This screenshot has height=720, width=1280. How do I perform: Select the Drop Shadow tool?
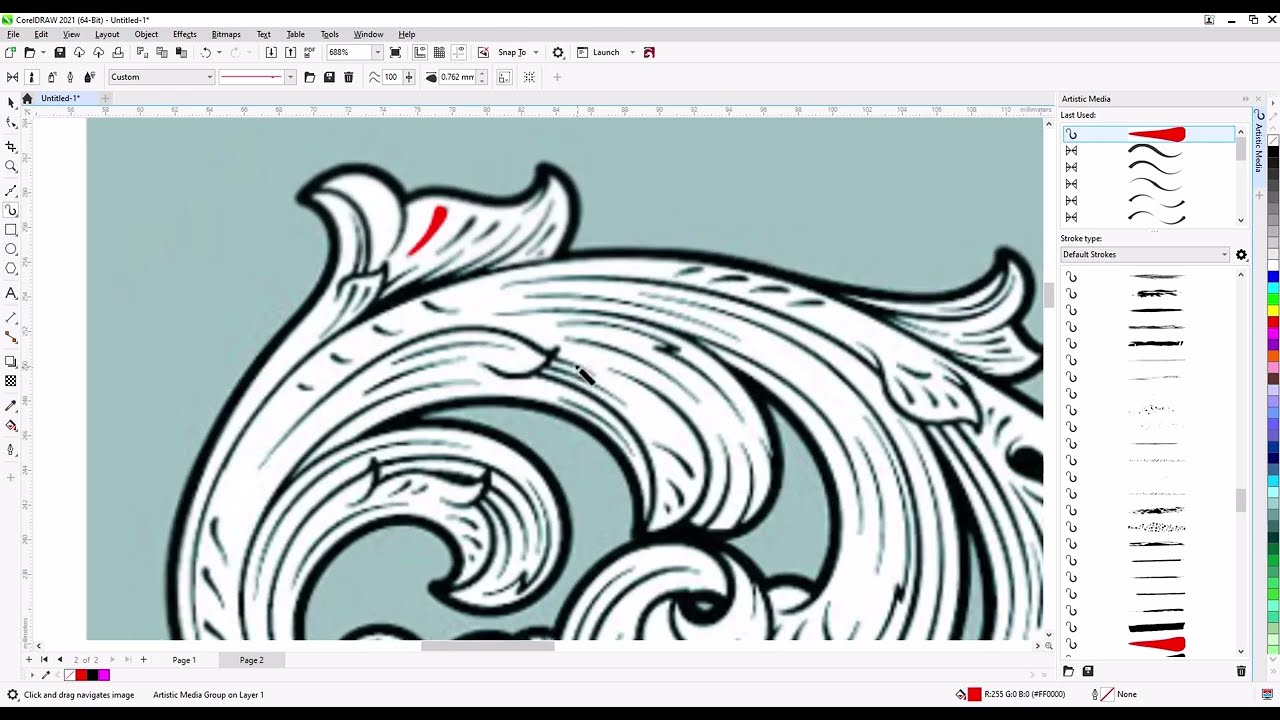pos(11,361)
